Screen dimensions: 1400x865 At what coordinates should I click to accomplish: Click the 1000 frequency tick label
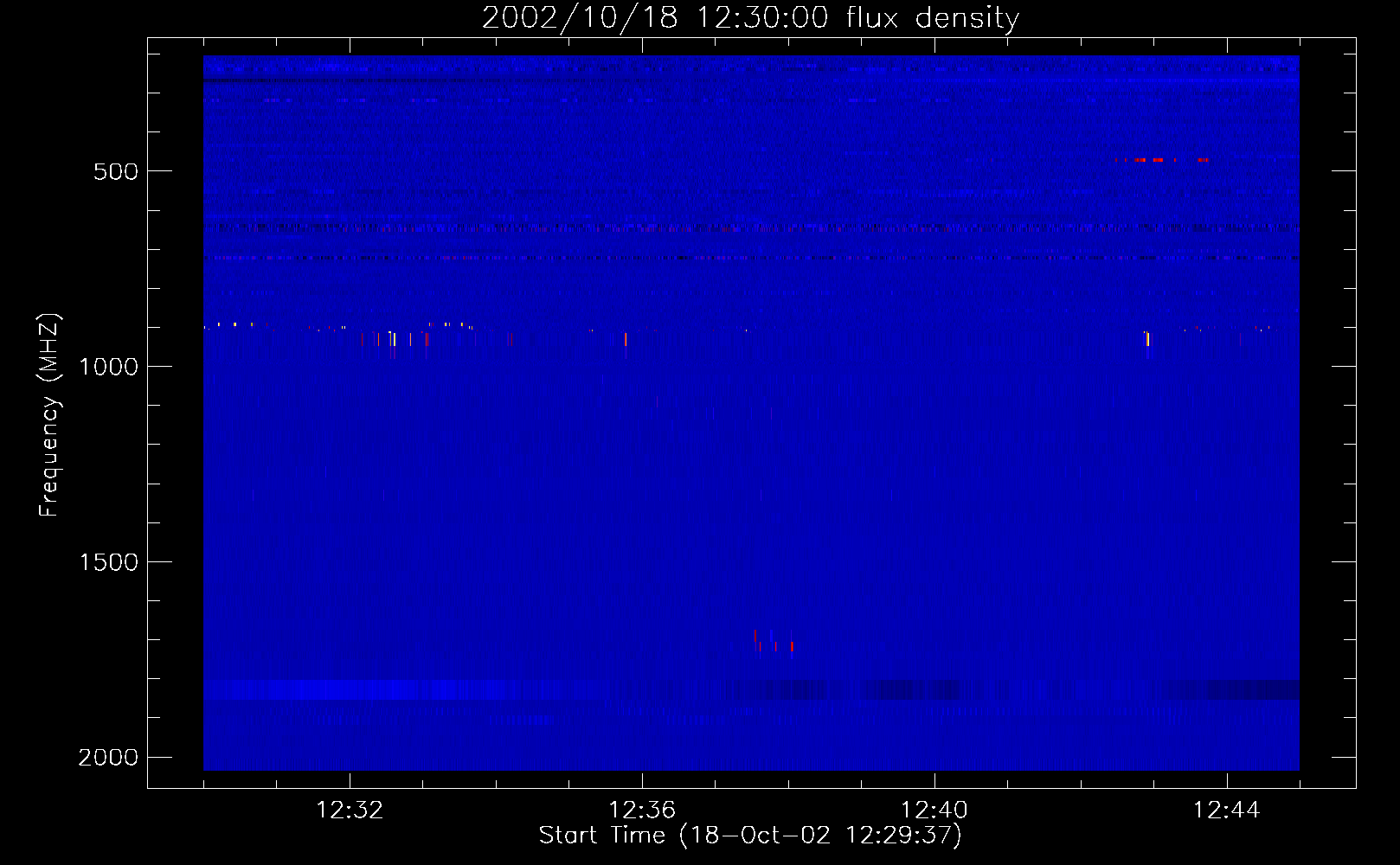click(x=108, y=367)
